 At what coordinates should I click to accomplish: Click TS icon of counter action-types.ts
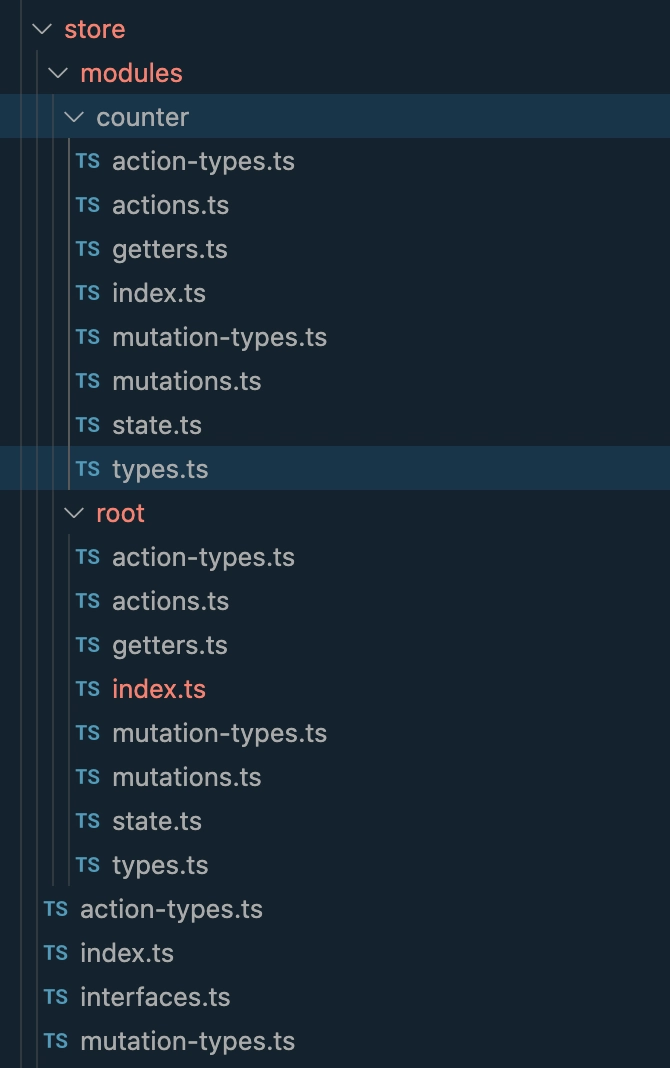[x=88, y=161]
